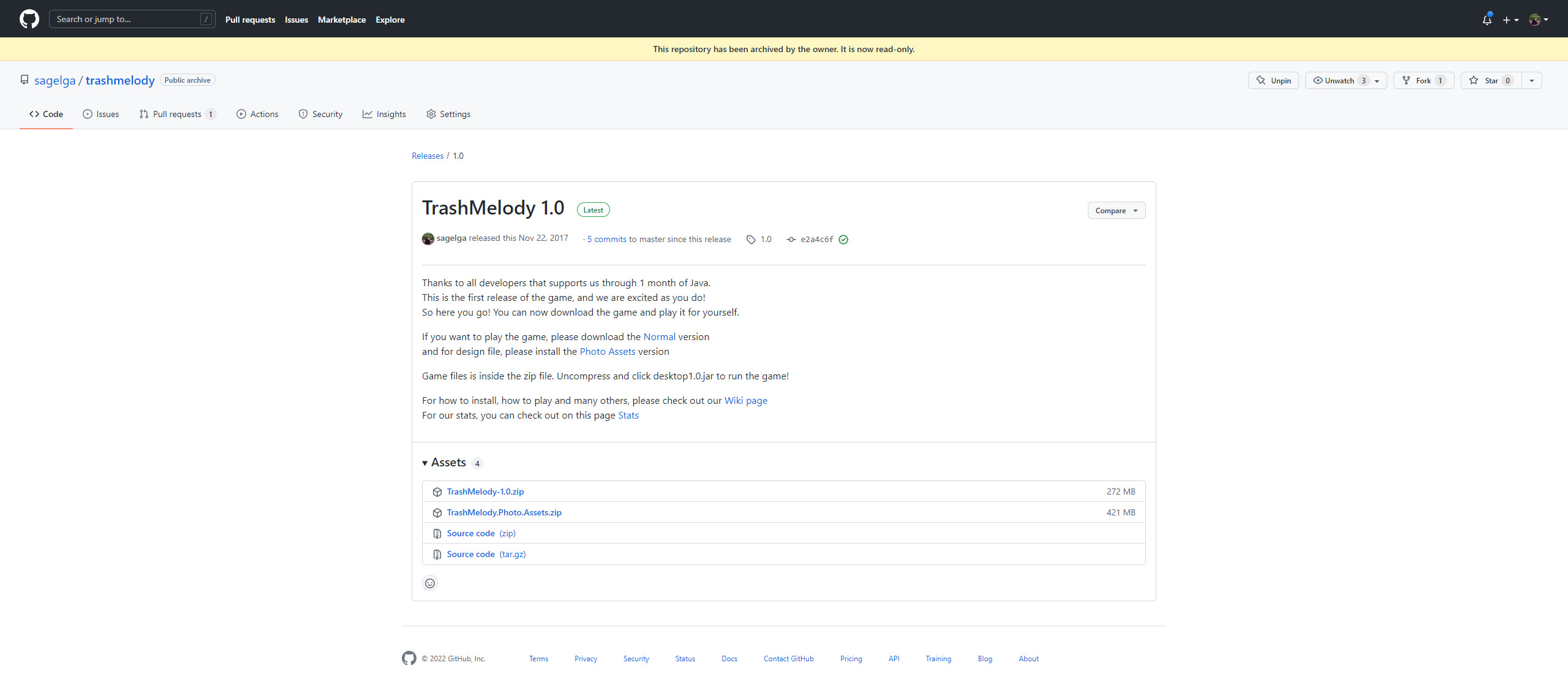Viewport: 1568px width, 687px height.
Task: Click the verified commit checkmark icon
Action: tap(843, 240)
